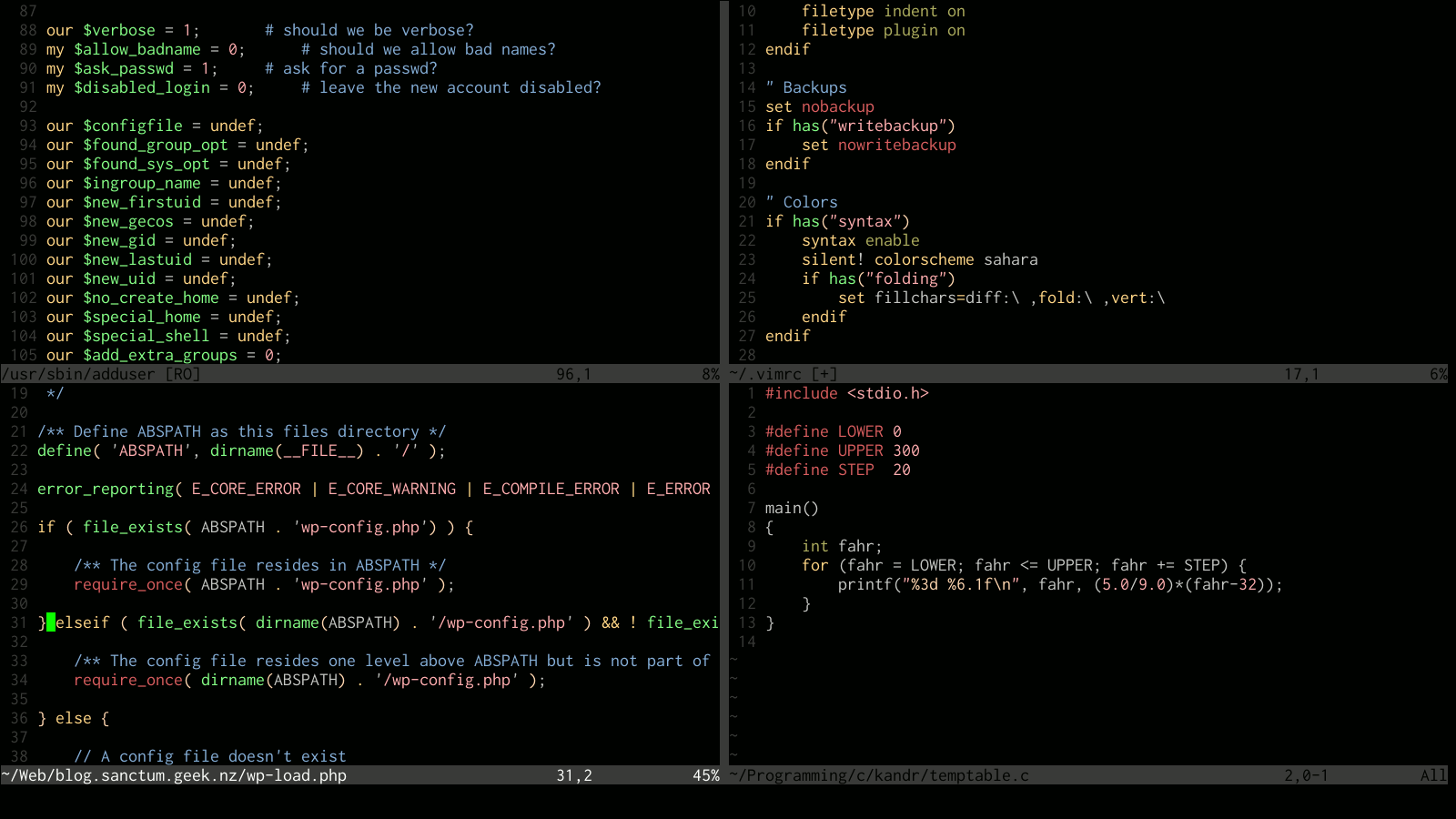Select line 'our $found_sys_opt = undef;'

pos(168,164)
